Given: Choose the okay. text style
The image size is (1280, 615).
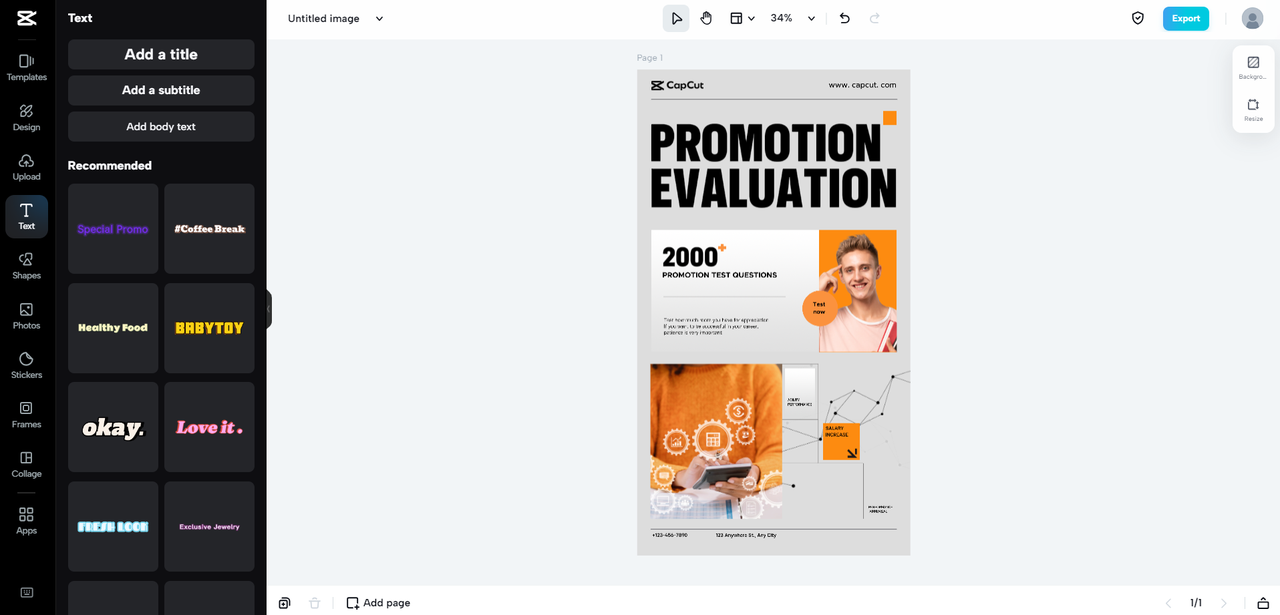Looking at the screenshot, I should [x=113, y=427].
